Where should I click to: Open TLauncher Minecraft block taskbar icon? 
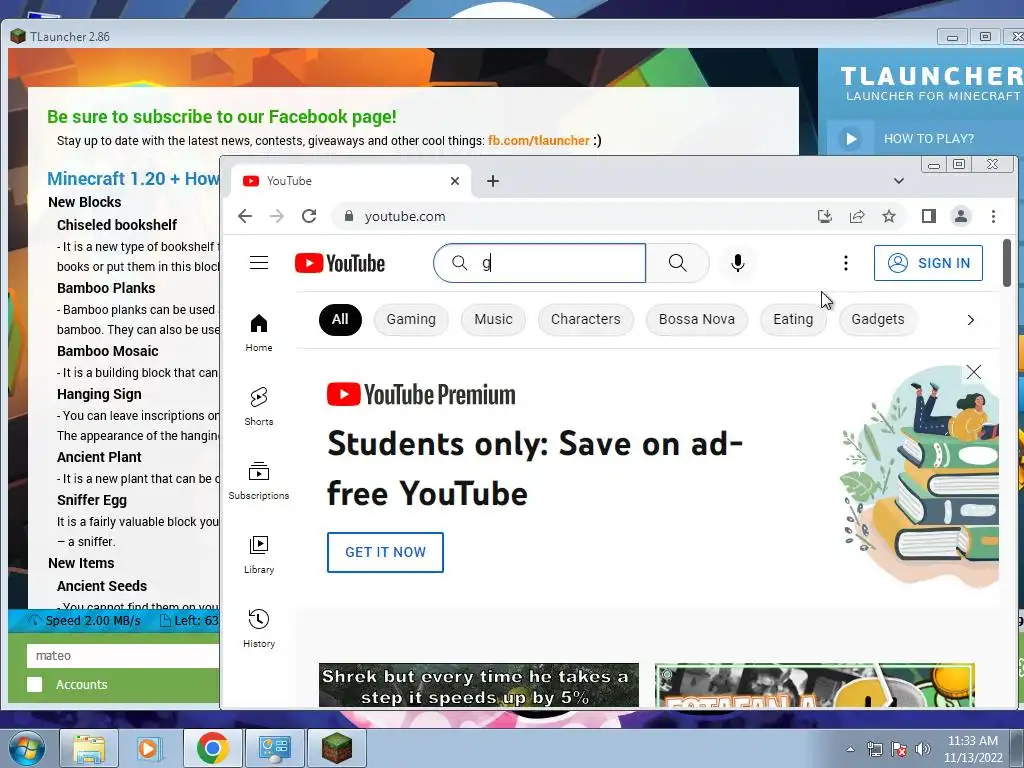click(x=337, y=748)
